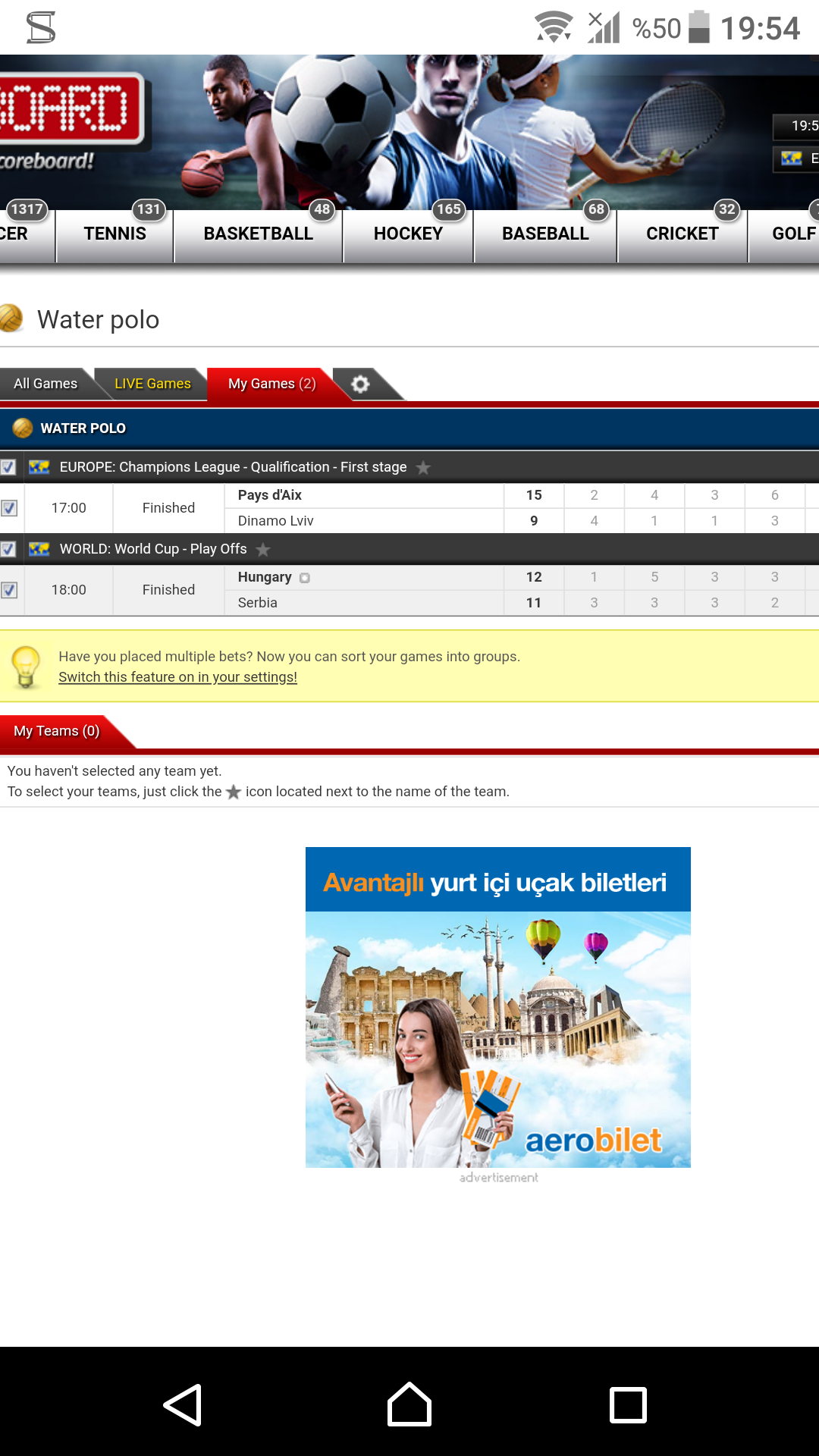
Task: Tap the 17:00 match time
Action: (x=69, y=508)
